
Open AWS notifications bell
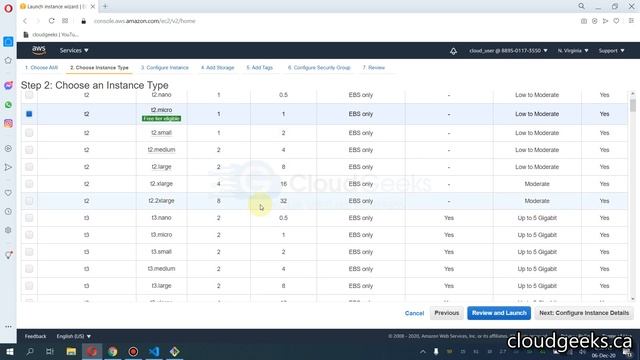coord(453,51)
